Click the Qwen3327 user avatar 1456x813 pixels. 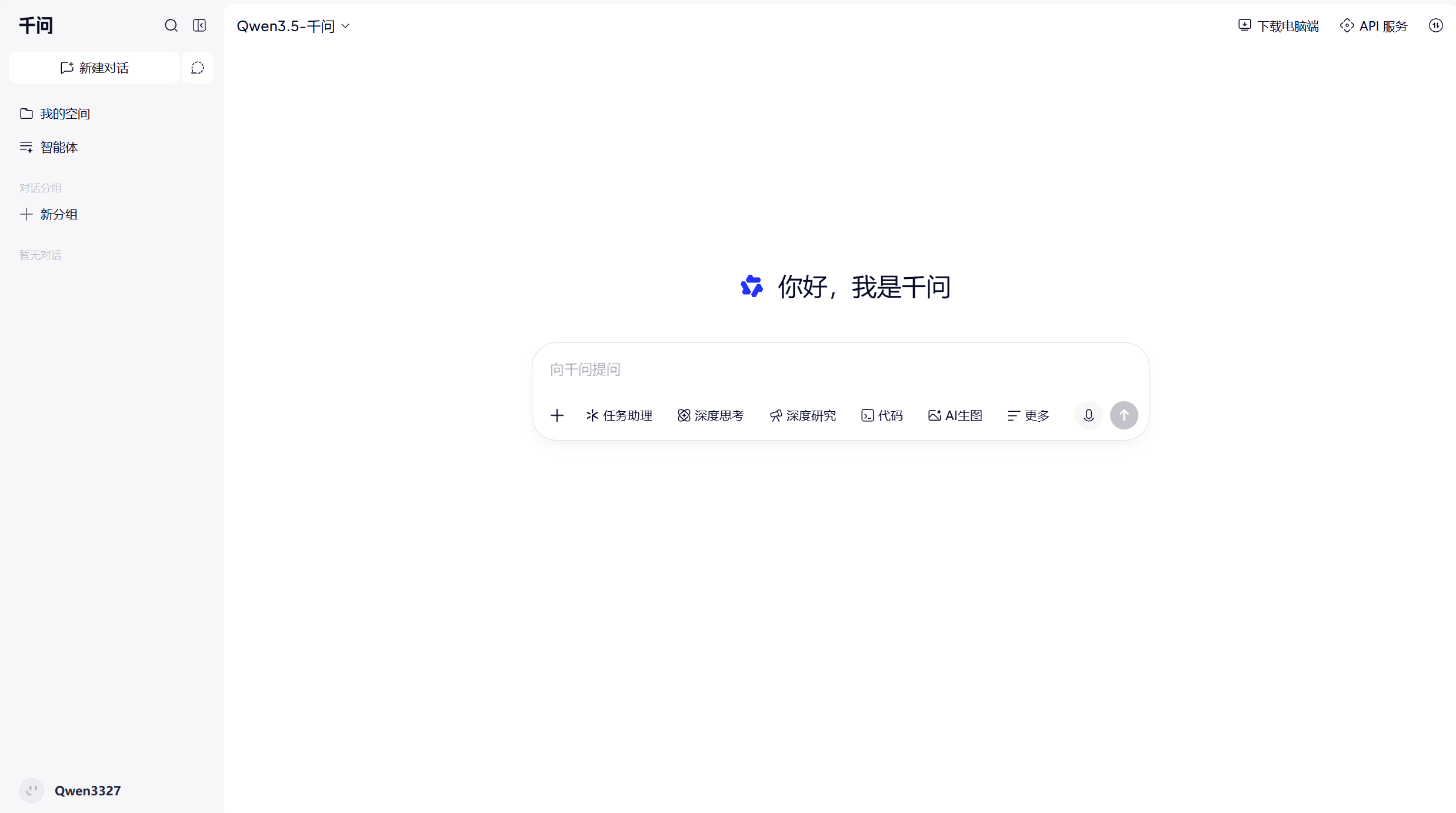pyautogui.click(x=32, y=790)
